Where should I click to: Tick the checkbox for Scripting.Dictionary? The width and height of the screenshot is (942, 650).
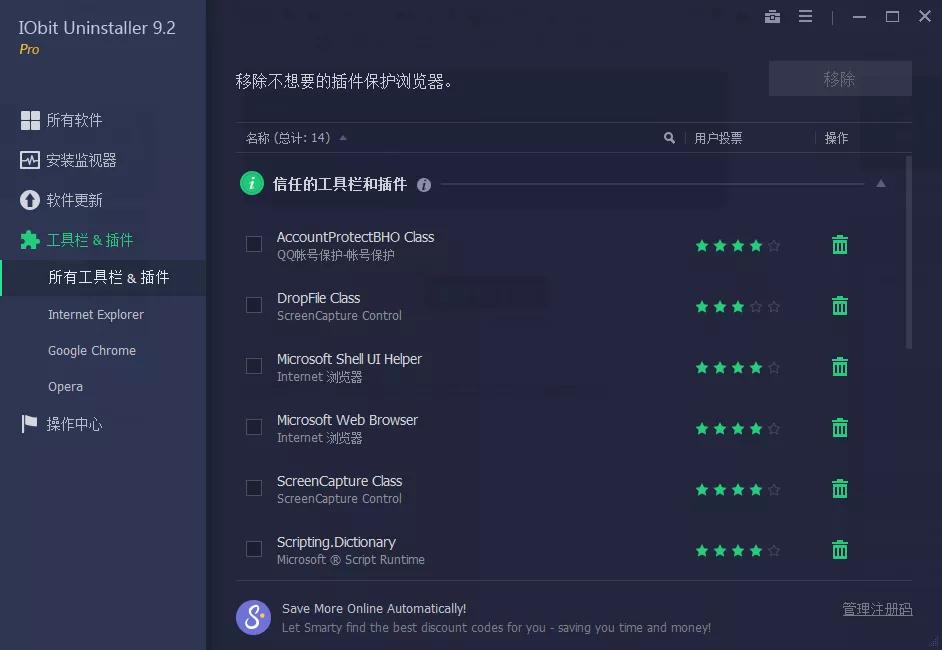point(253,549)
